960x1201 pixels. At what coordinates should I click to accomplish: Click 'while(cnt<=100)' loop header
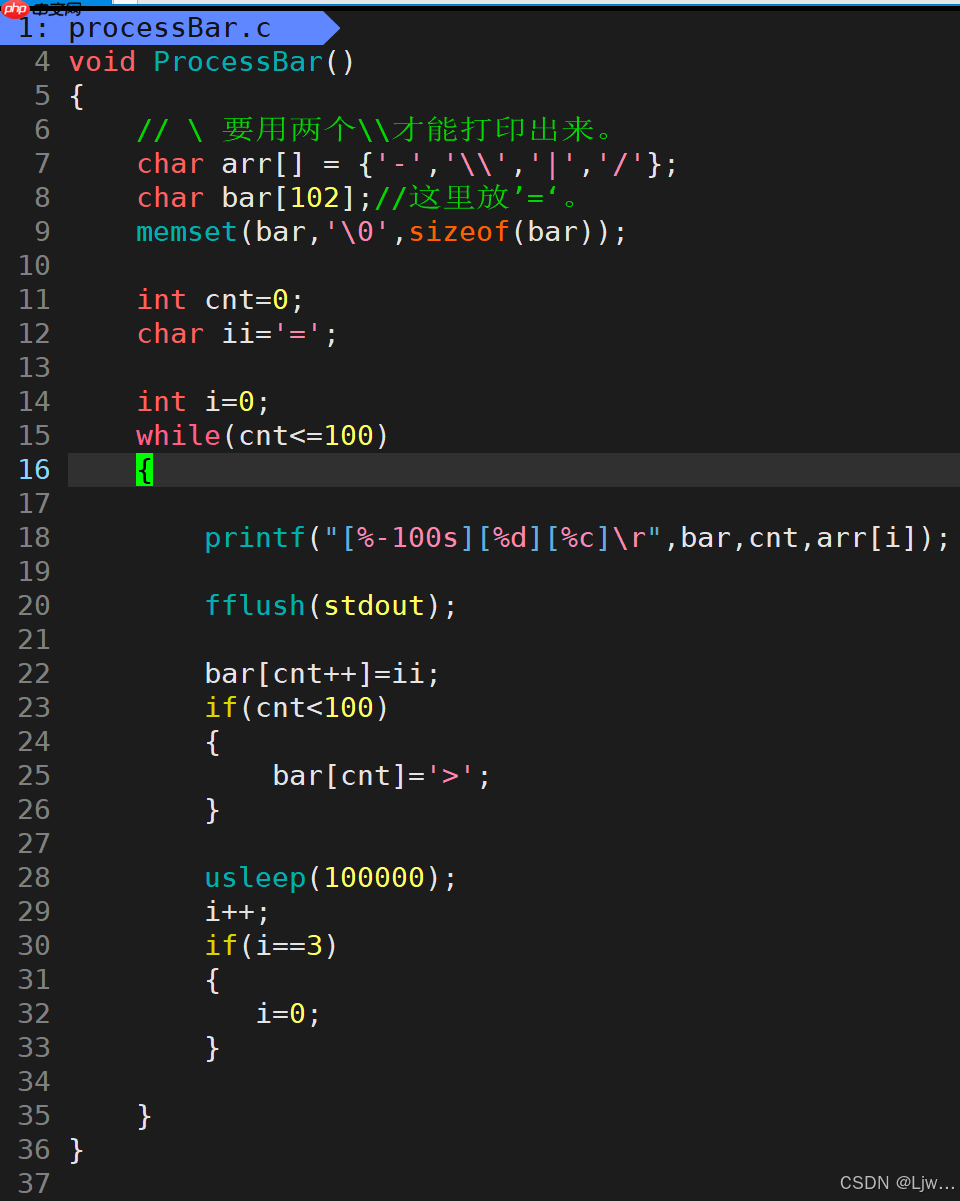click(263, 436)
